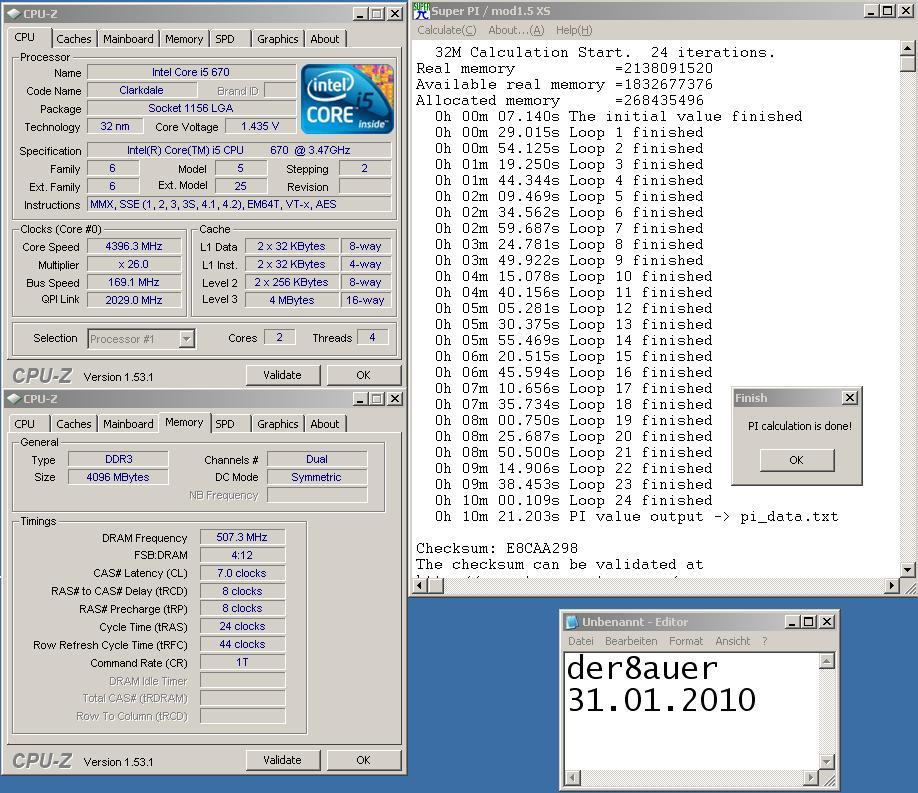The width and height of the screenshot is (918, 793).
Task: Click the Checksum E8CAA298 line
Action: click(496, 548)
